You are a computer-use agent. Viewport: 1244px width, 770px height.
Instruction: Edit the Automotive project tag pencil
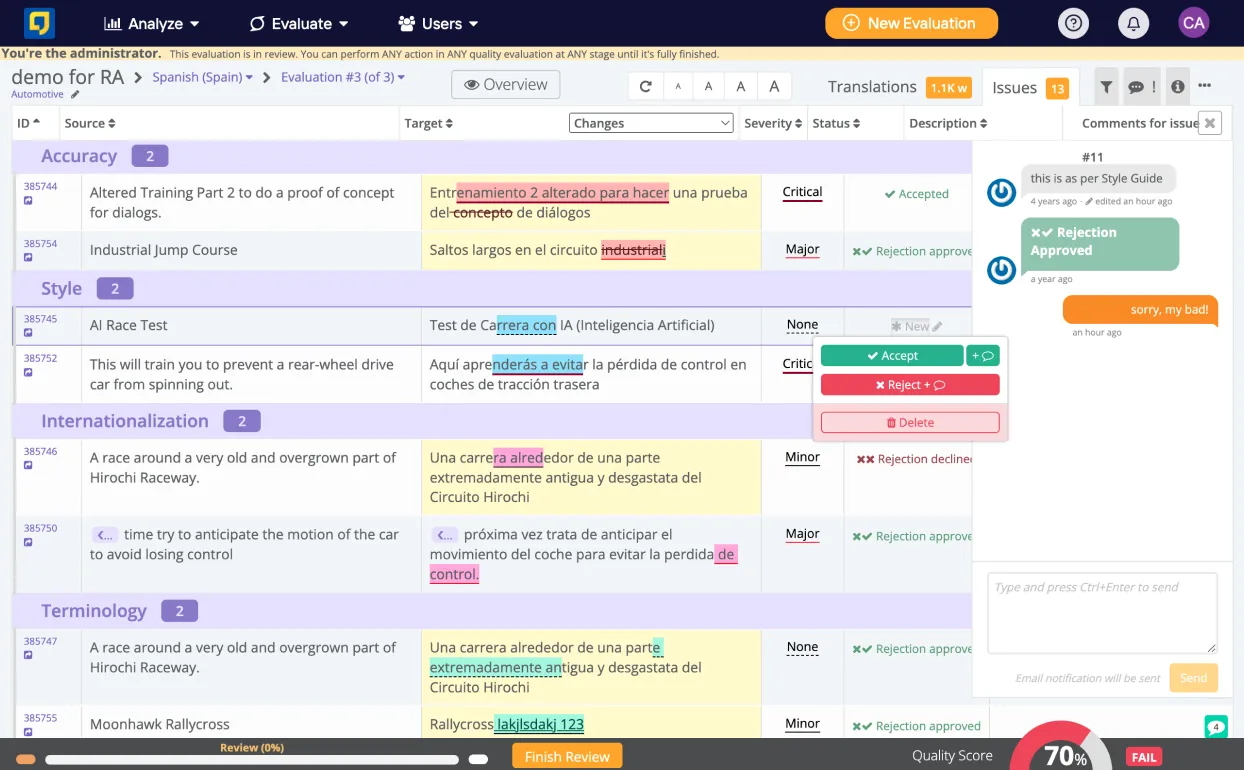tap(75, 95)
